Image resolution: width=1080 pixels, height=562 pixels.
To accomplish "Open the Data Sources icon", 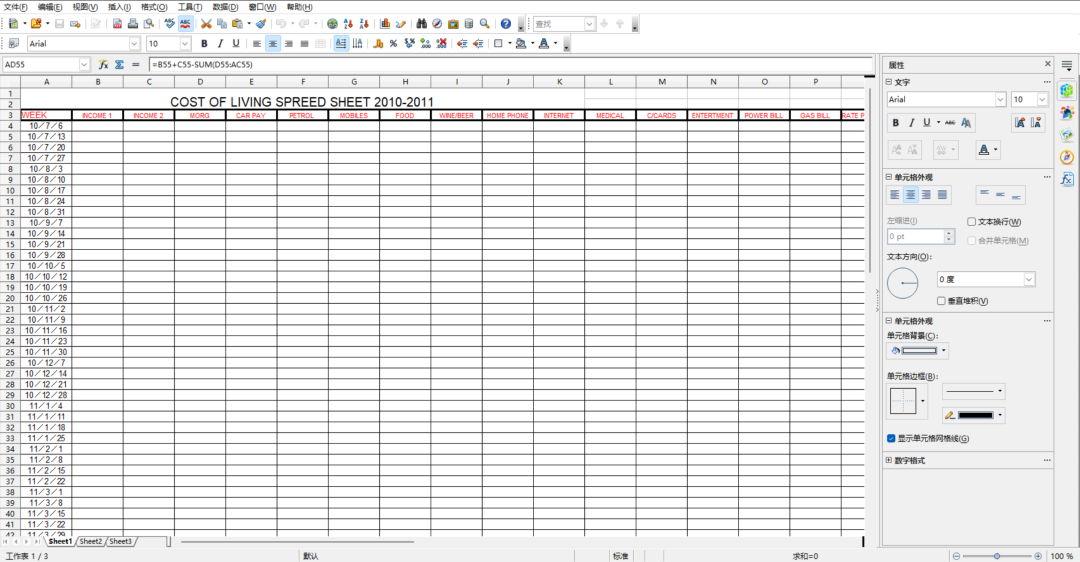I will click(469, 24).
